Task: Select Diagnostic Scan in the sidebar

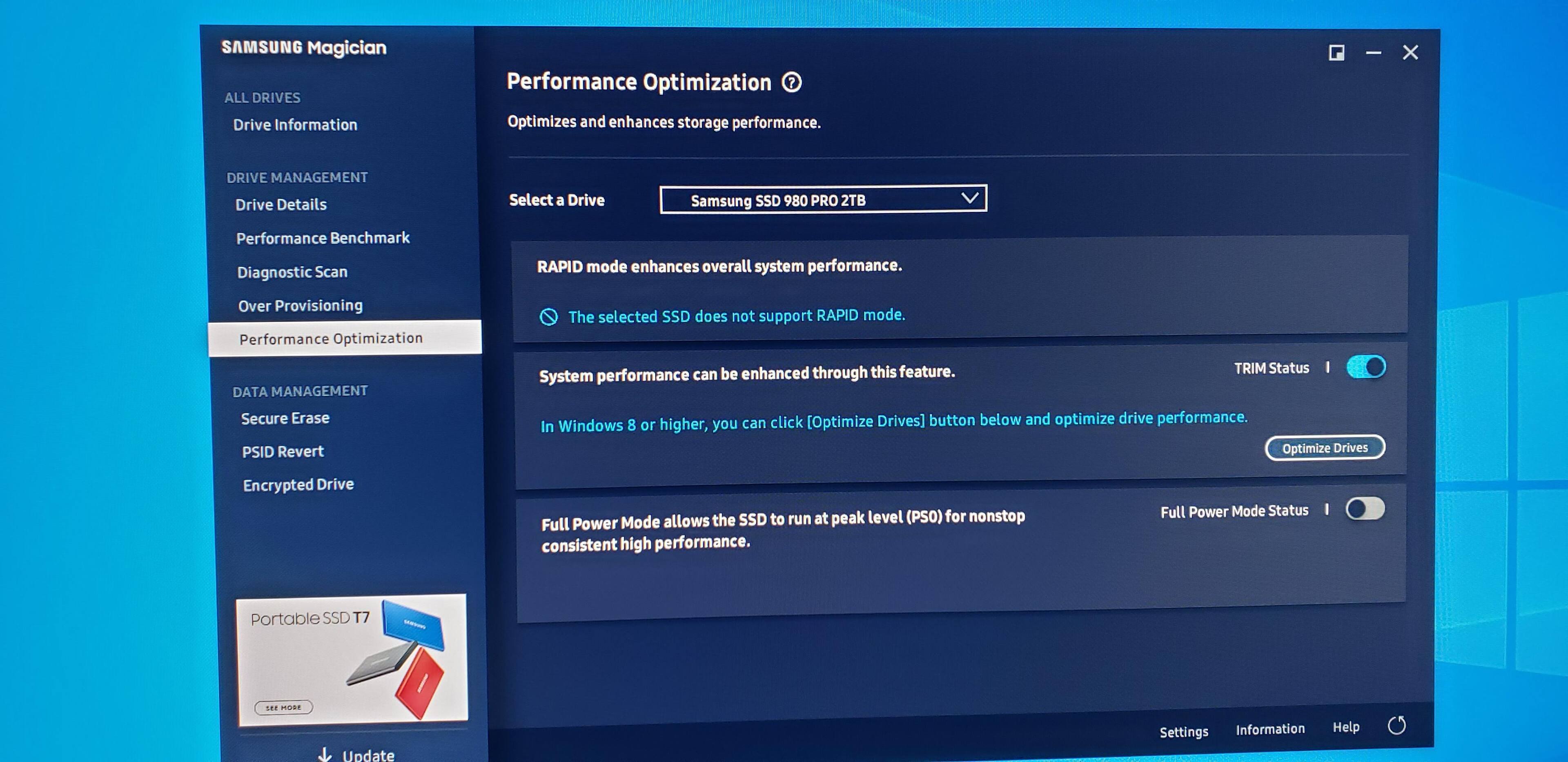Action: pyautogui.click(x=292, y=272)
